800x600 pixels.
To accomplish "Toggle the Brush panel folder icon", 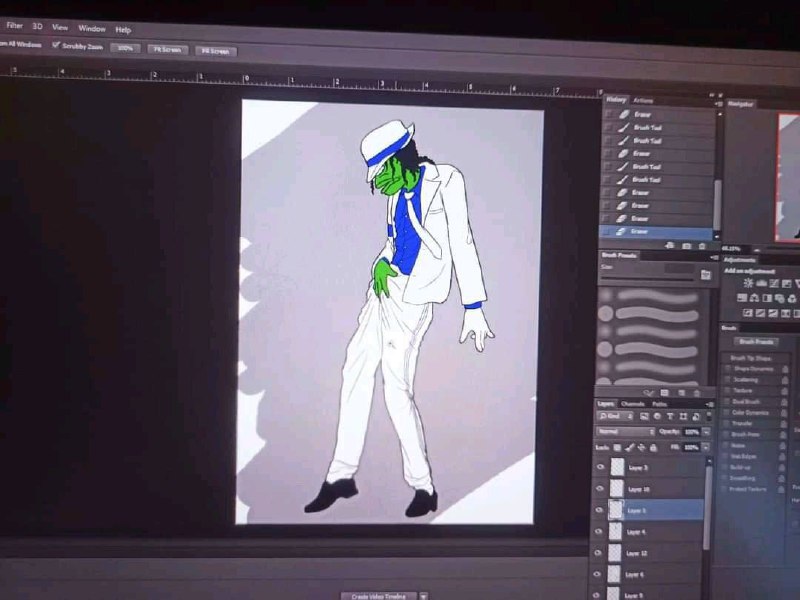I will [706, 274].
